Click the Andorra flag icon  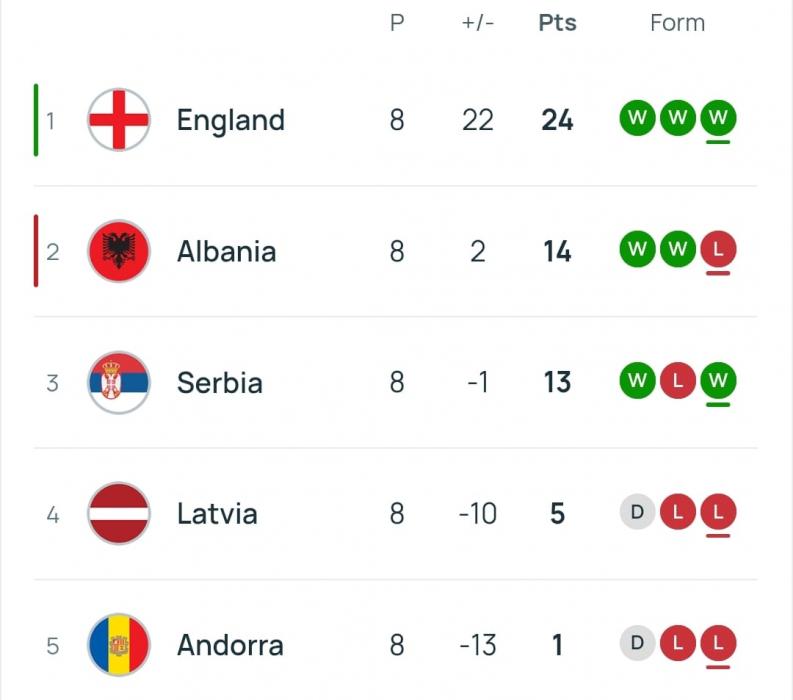click(119, 645)
